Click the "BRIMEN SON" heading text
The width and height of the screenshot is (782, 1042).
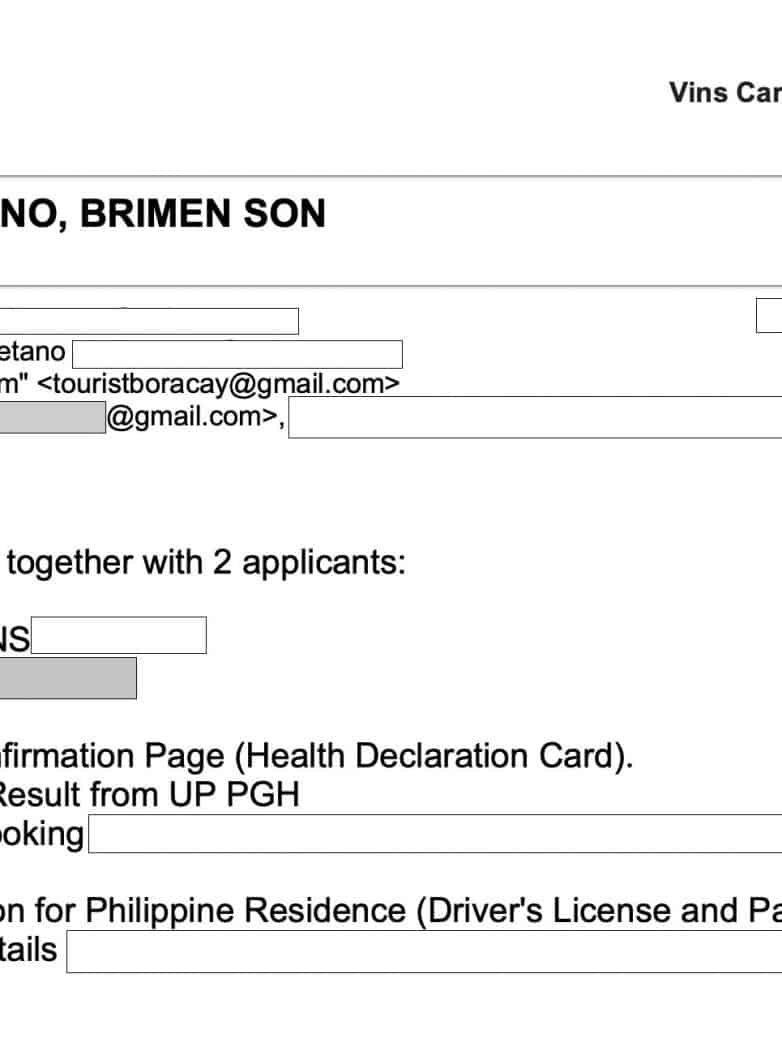pyautogui.click(x=202, y=215)
